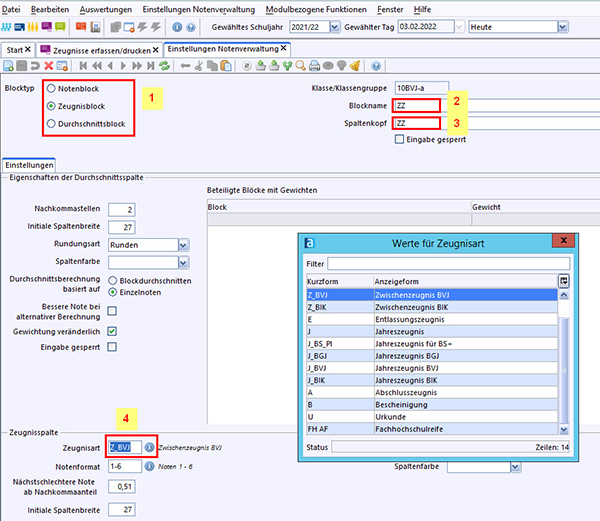Image resolution: width=600 pixels, height=521 pixels.
Task: Open info lookup next to Zeugnisart field
Action: (x=149, y=447)
